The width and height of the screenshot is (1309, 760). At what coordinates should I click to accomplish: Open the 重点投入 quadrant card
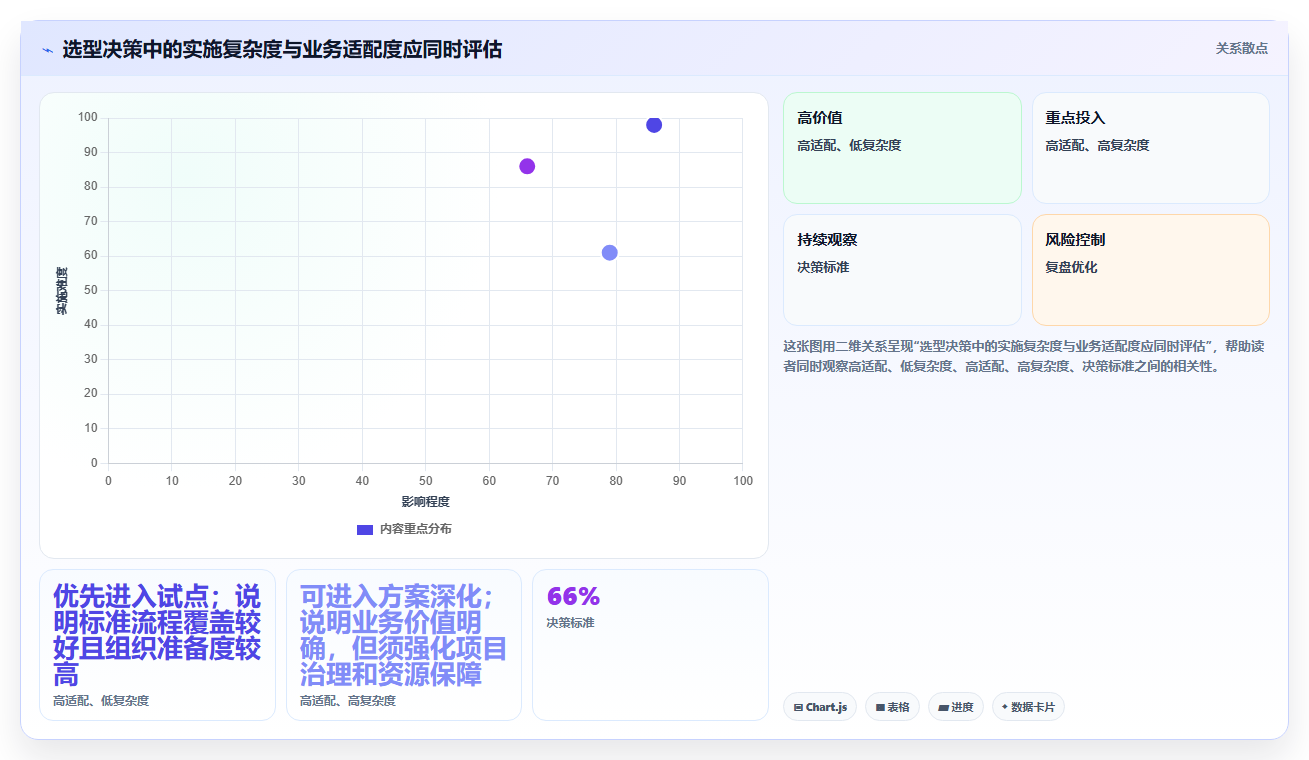1150,148
